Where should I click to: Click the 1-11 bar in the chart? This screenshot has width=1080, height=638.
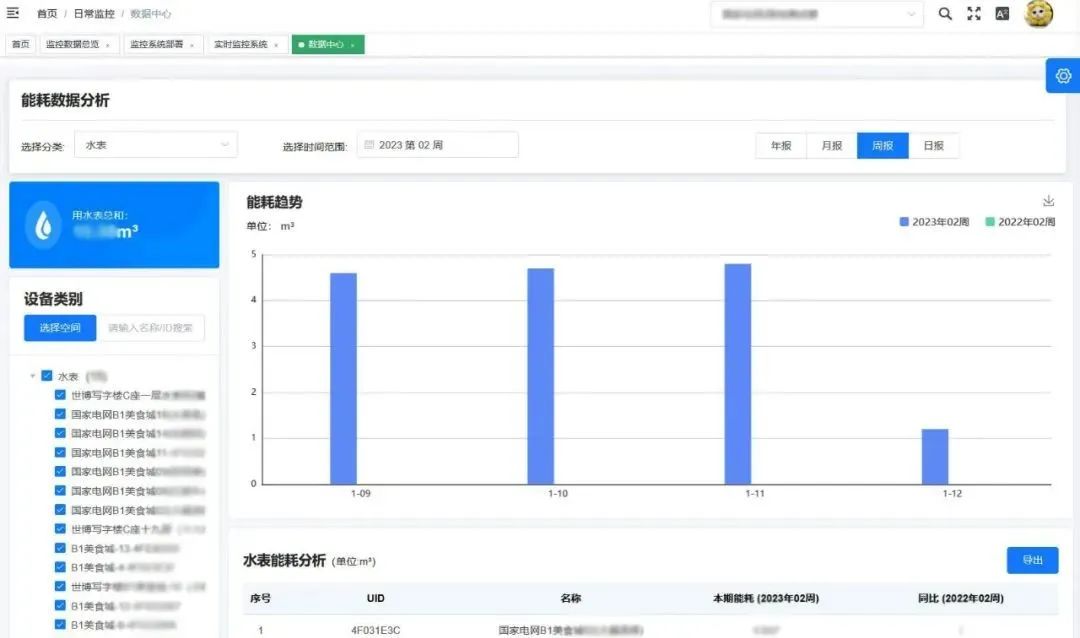coord(738,374)
